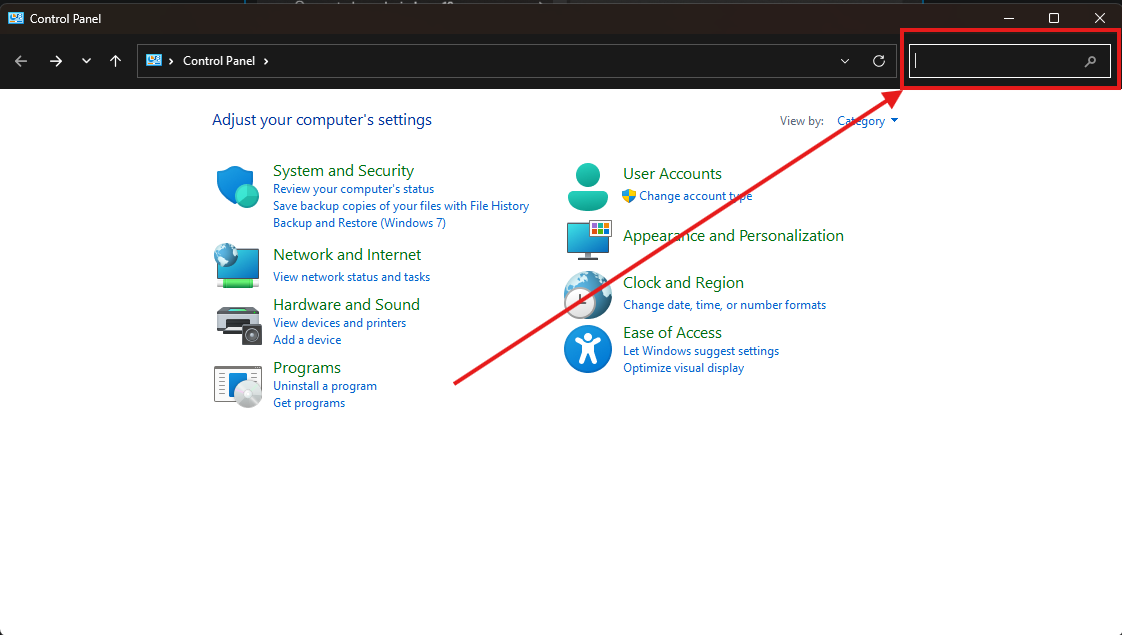Viewport: 1122px width, 635px height.
Task: Click Optimize visual display
Action: pos(683,368)
